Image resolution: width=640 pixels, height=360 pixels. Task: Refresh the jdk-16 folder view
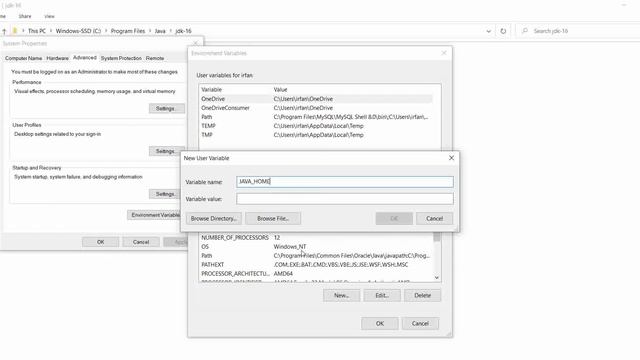click(503, 31)
